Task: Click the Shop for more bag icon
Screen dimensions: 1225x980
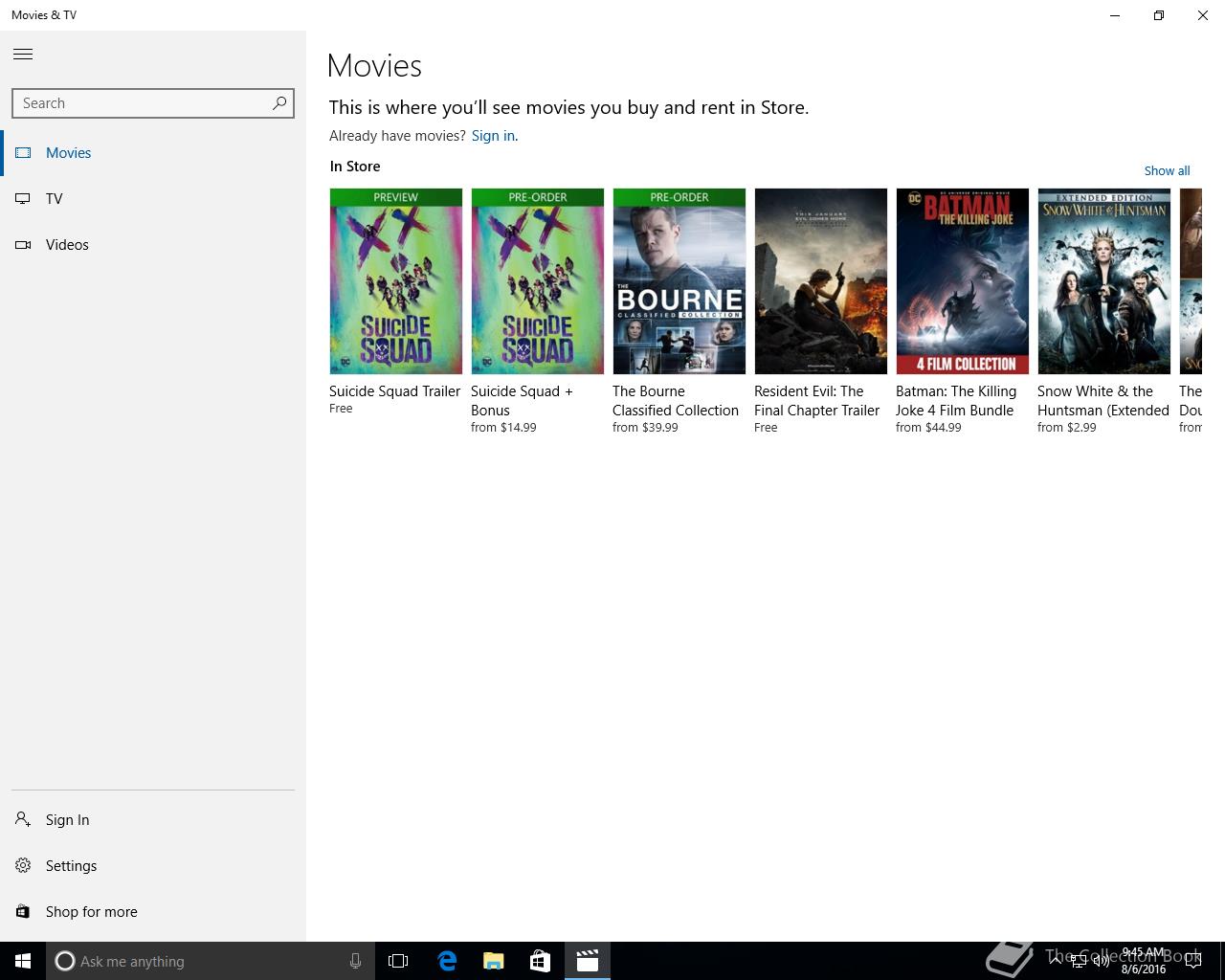Action: pyautogui.click(x=23, y=912)
